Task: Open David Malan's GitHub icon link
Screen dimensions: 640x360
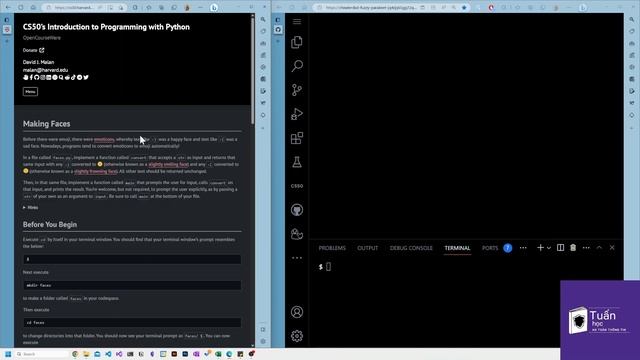Action: click(36, 77)
